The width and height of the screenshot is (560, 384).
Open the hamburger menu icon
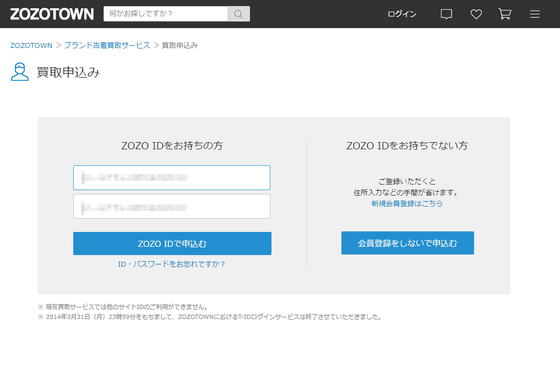(535, 14)
